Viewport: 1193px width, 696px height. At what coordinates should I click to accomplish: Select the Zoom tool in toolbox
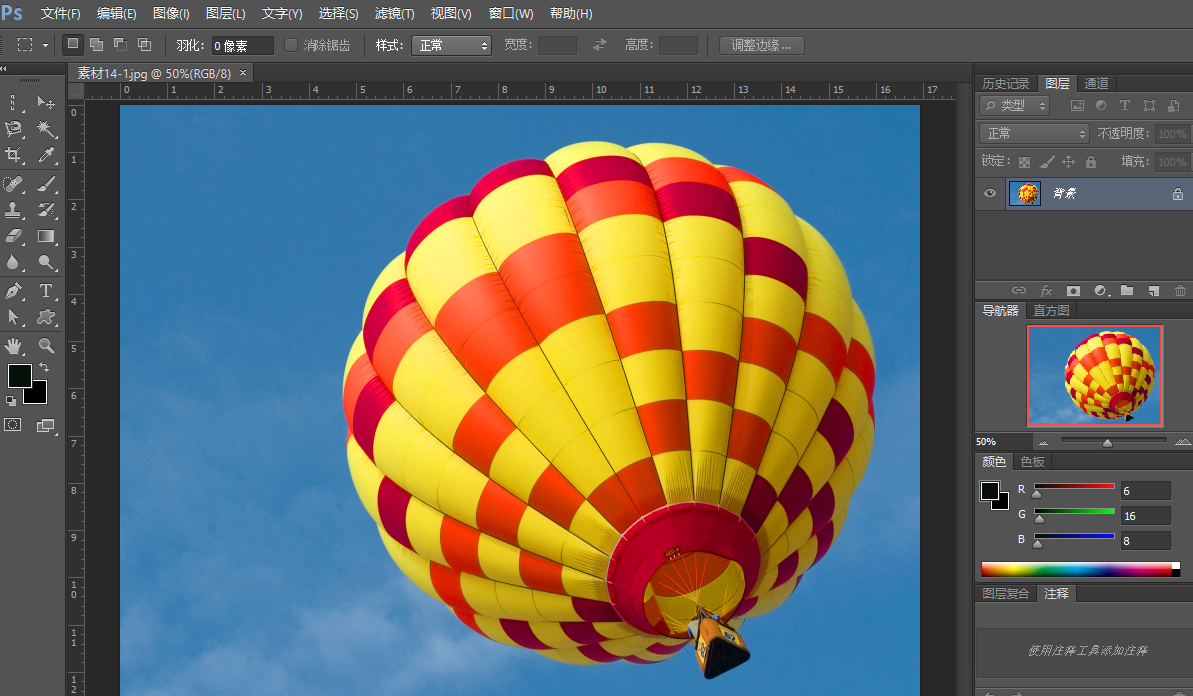(x=46, y=345)
